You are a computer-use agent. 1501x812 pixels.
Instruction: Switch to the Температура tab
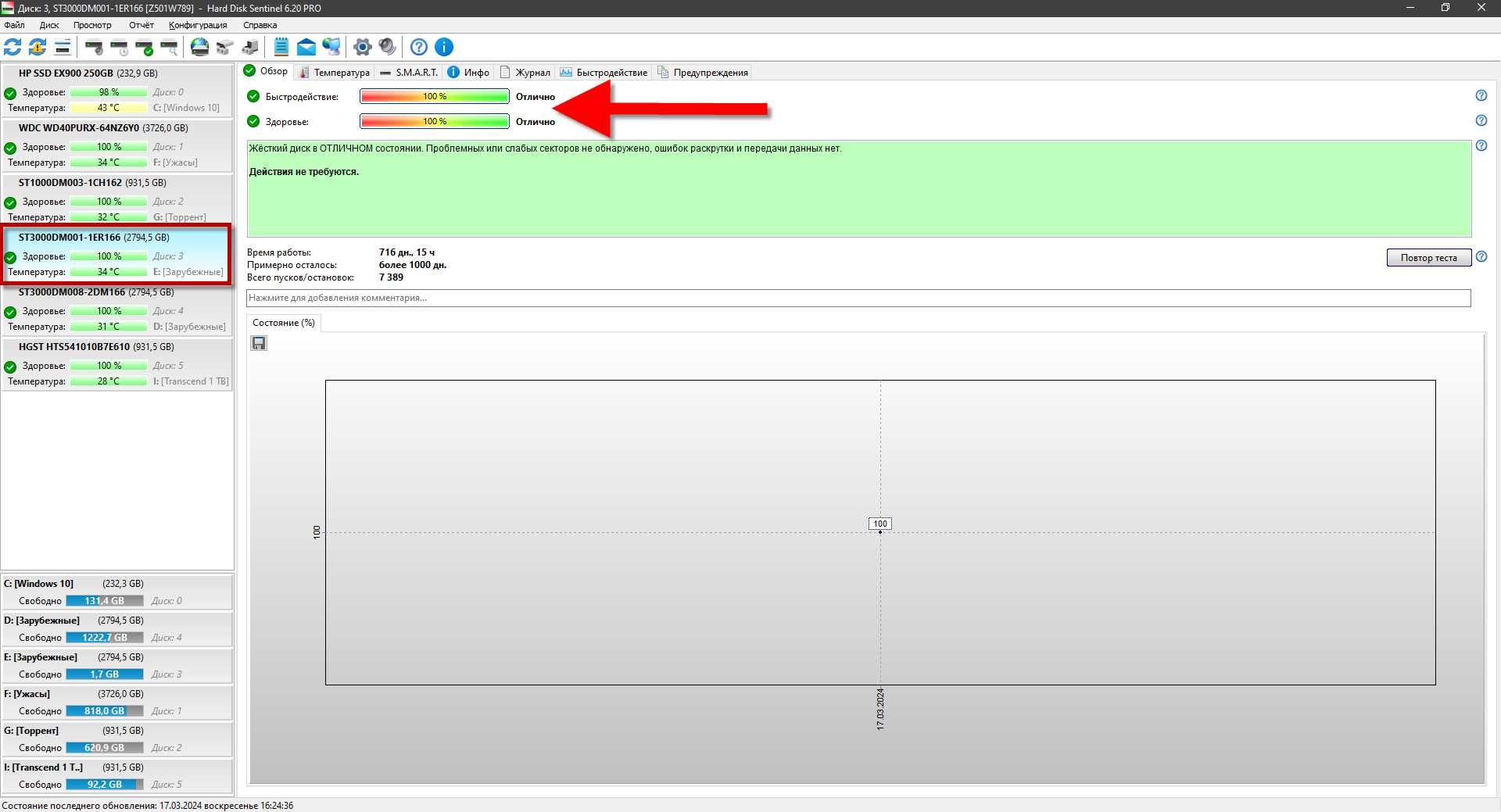coord(334,73)
